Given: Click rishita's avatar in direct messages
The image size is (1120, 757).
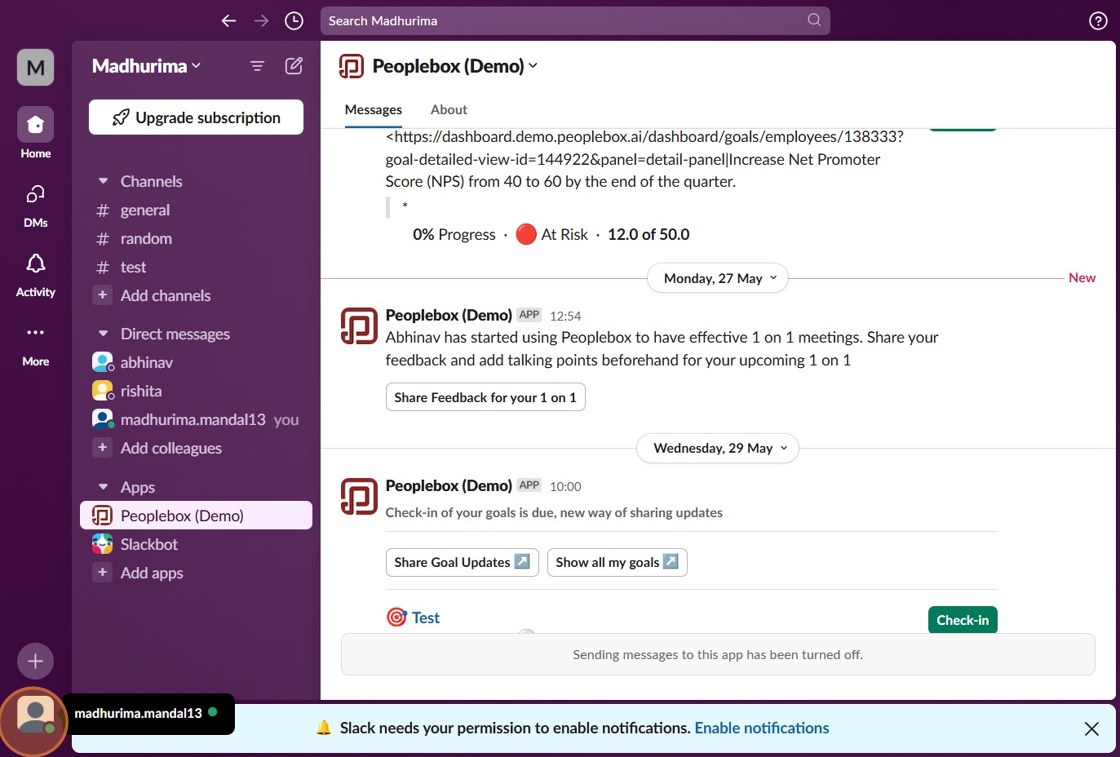Looking at the screenshot, I should pyautogui.click(x=102, y=391).
